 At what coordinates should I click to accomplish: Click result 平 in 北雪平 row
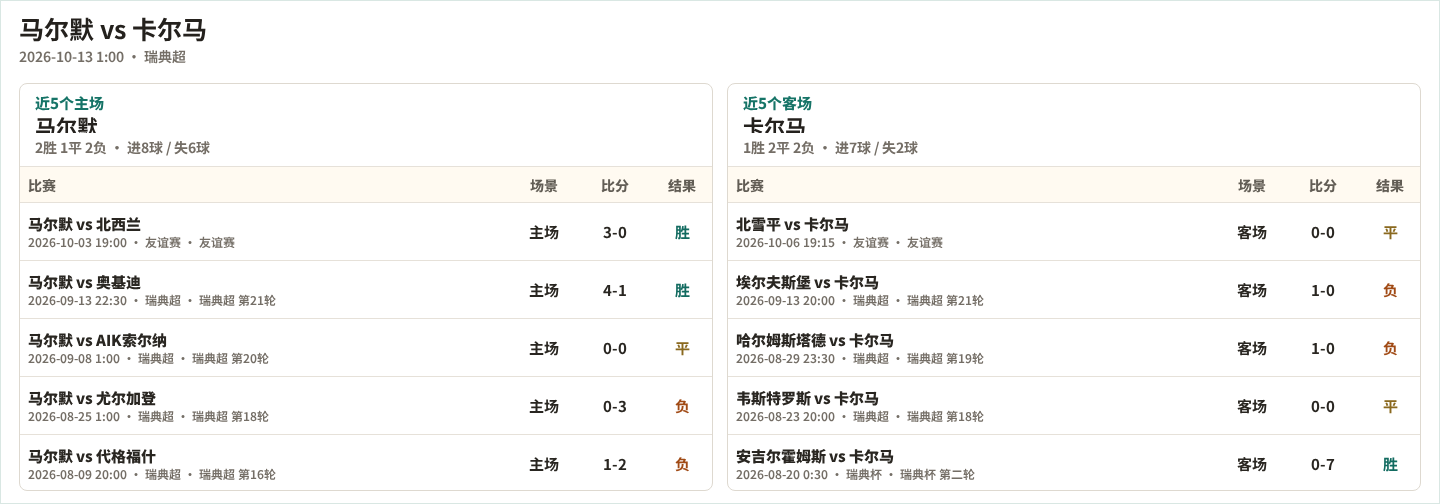1390,232
